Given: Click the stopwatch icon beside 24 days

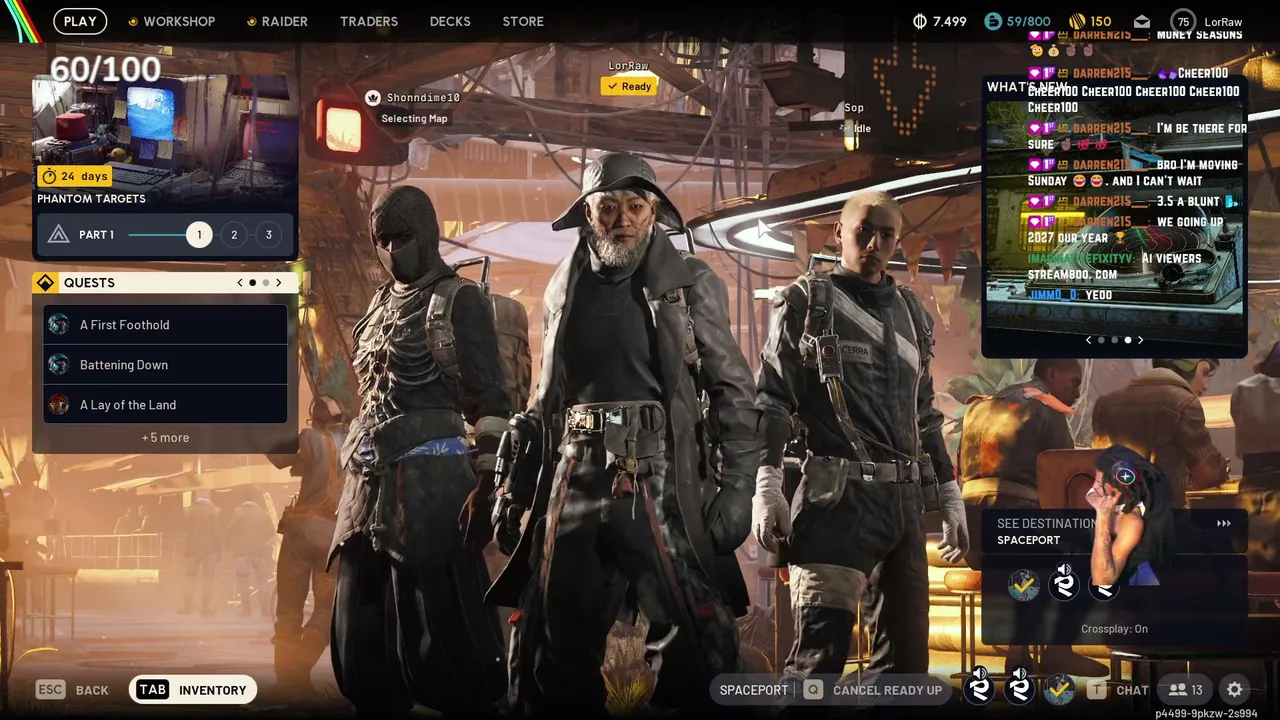Looking at the screenshot, I should pos(48,176).
